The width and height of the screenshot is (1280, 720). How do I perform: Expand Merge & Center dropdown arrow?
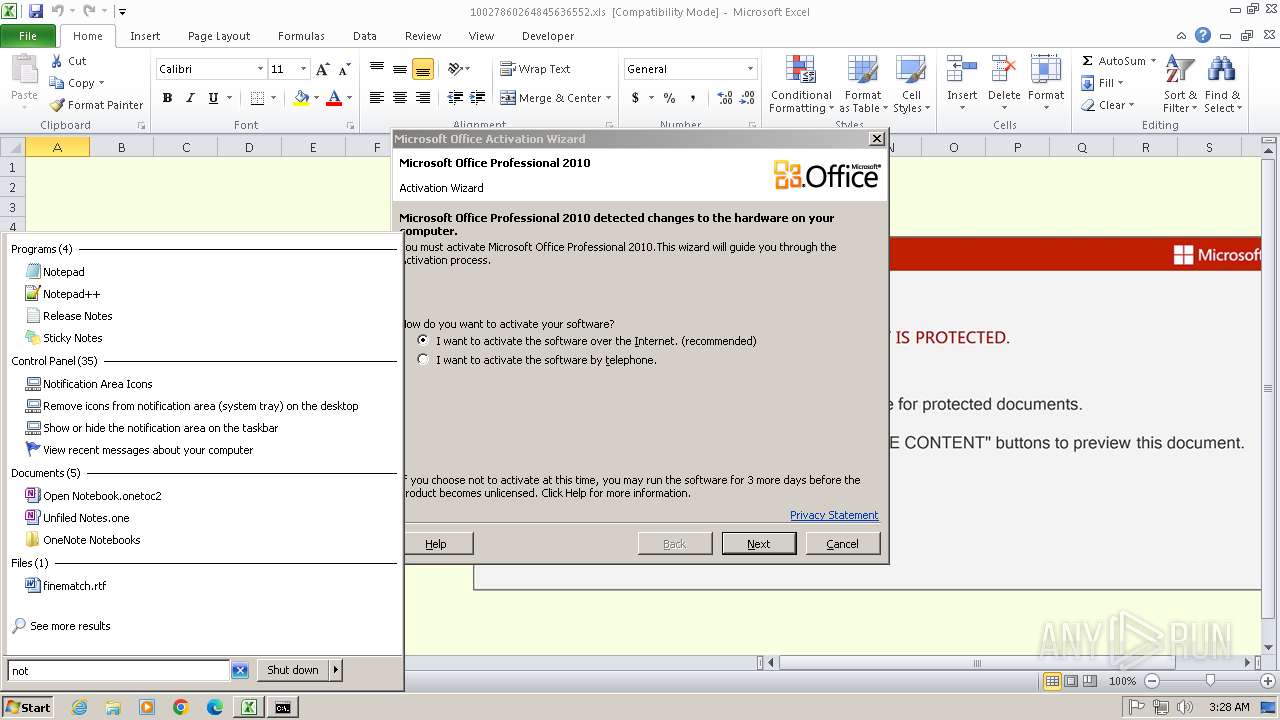click(x=610, y=98)
